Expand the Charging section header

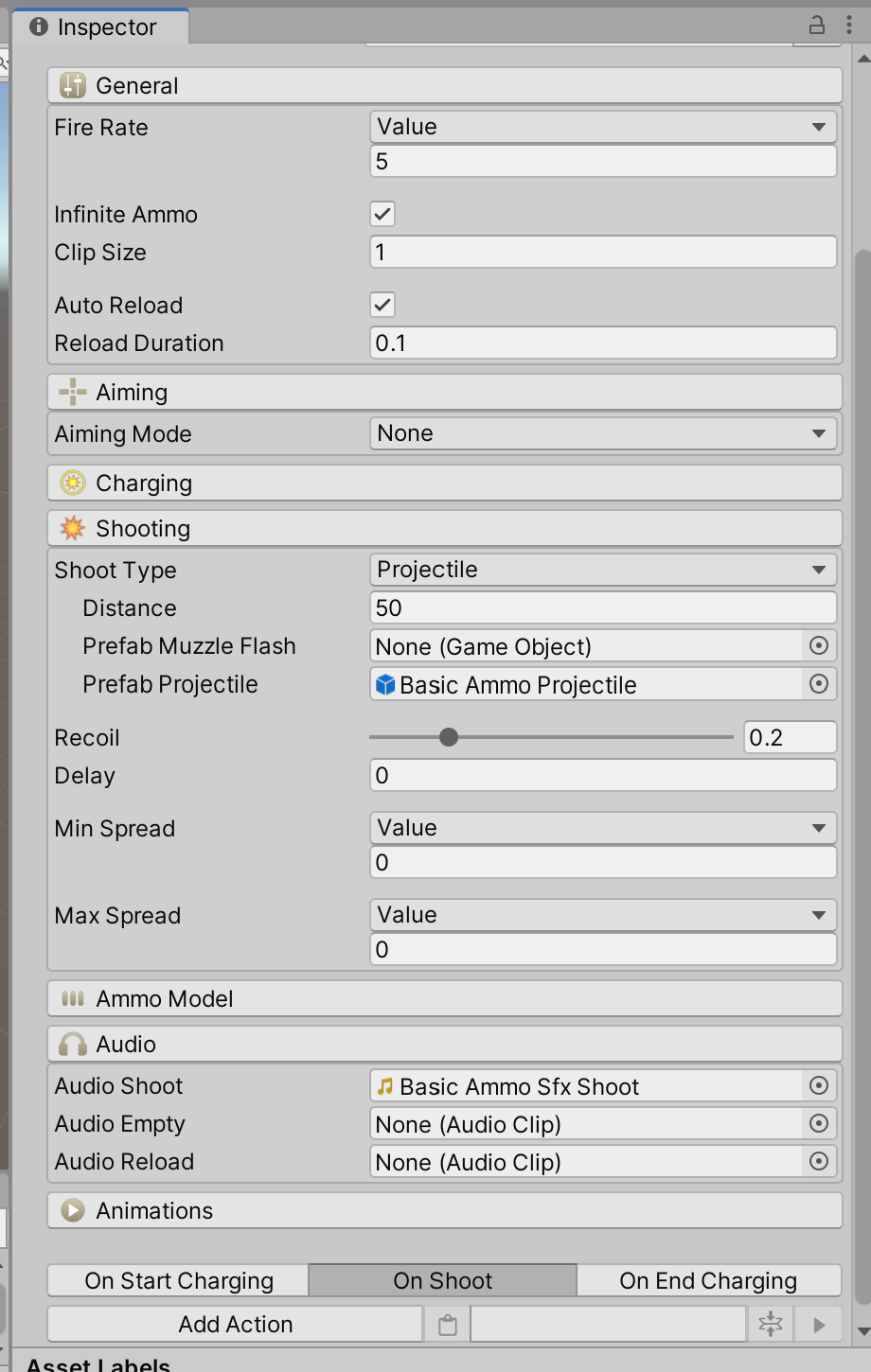[x=445, y=484]
